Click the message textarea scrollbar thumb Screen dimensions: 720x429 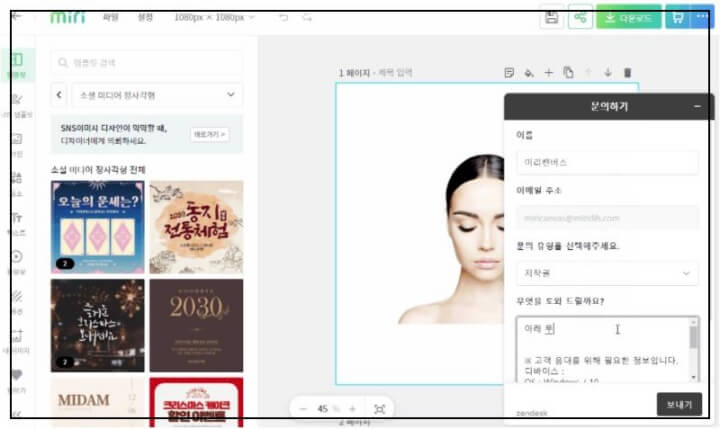coord(694,338)
